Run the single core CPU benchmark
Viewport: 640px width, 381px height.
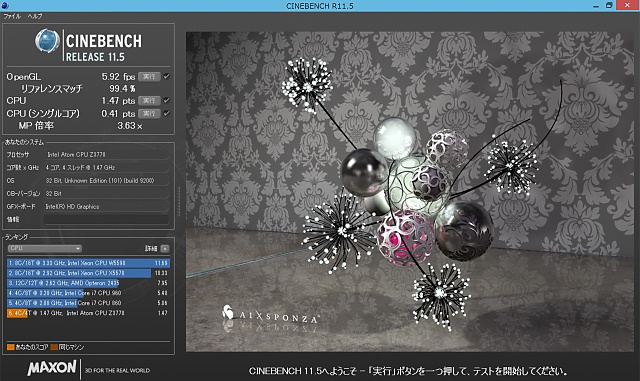pyautogui.click(x=149, y=113)
